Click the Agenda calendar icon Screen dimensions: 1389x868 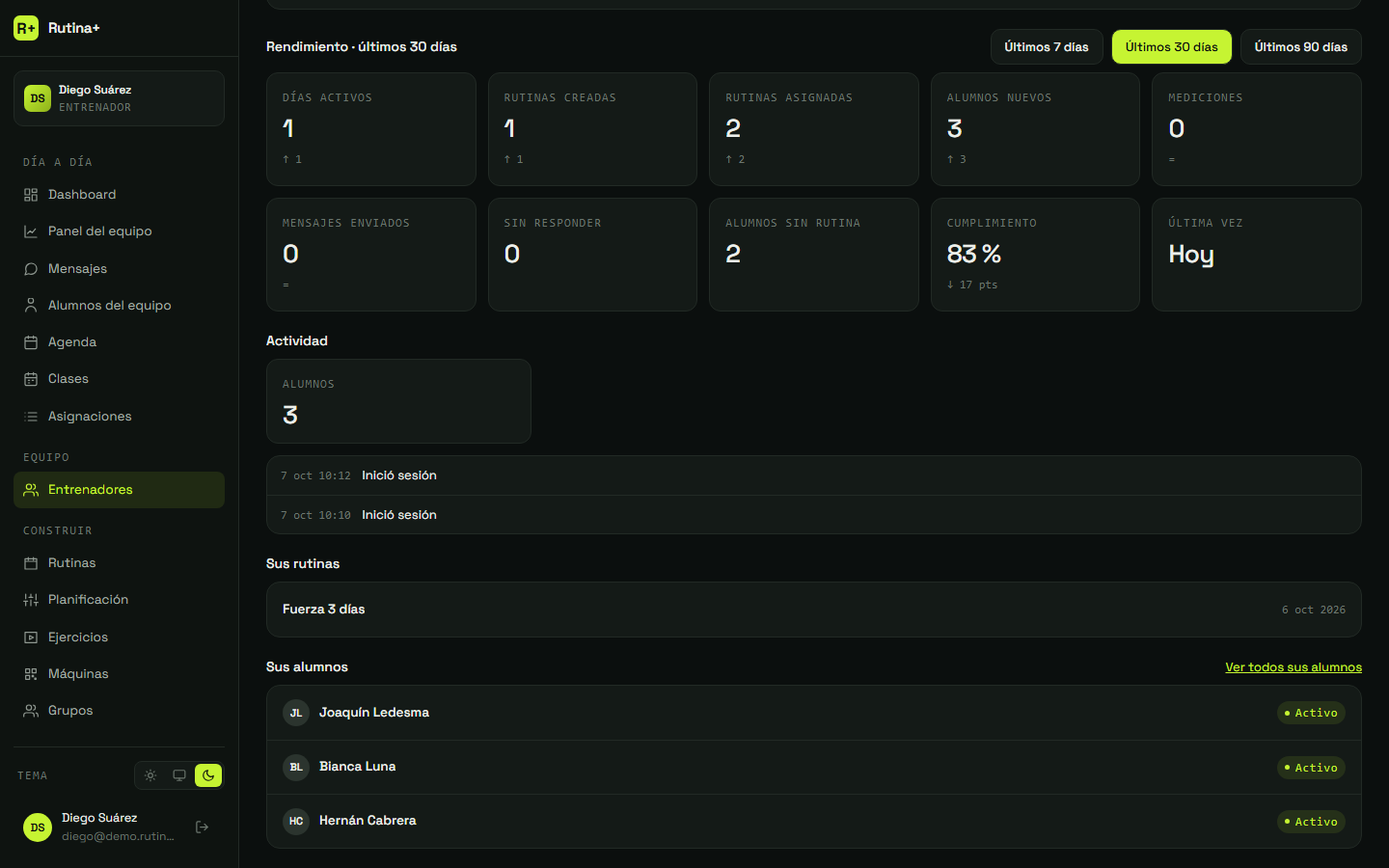(x=31, y=342)
